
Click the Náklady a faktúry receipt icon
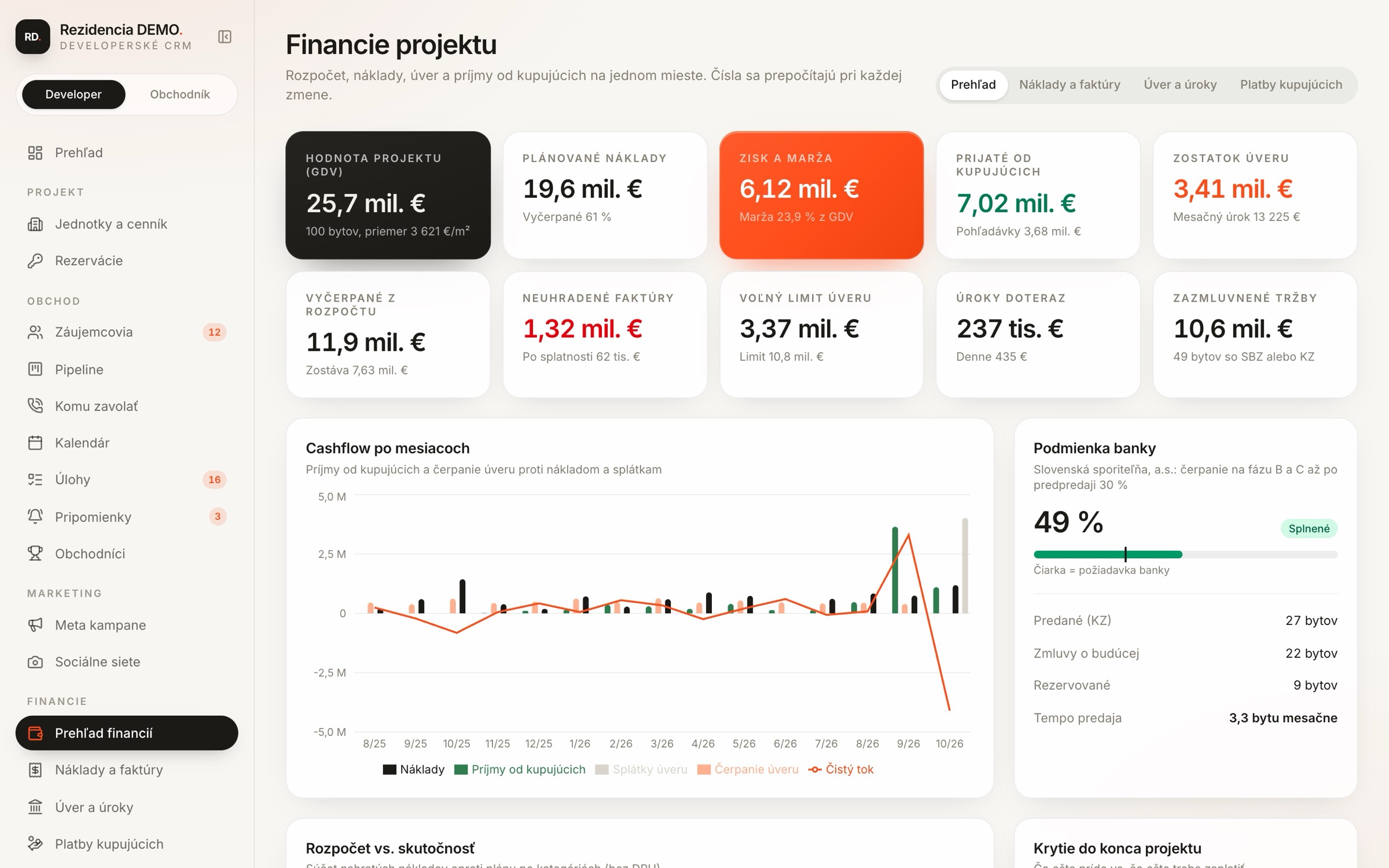click(35, 770)
